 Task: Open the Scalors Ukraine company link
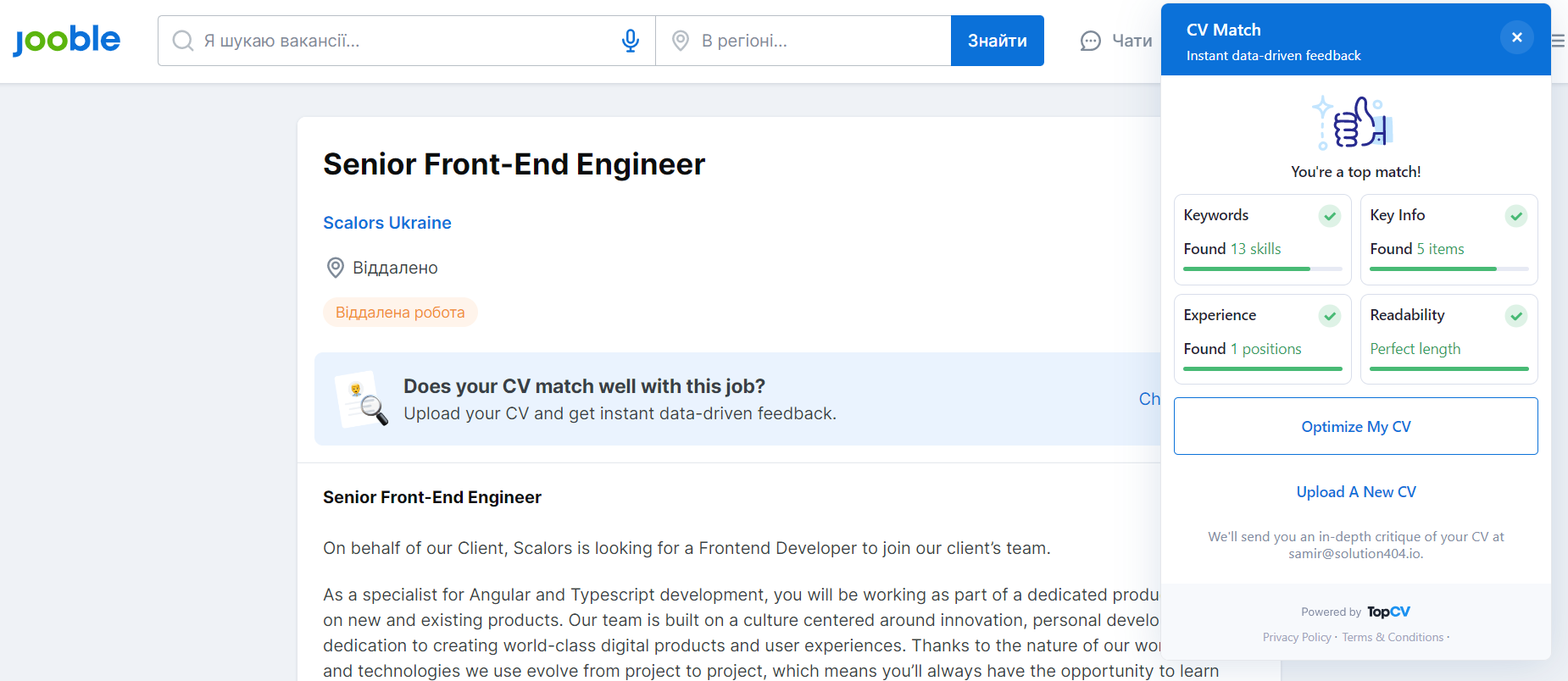(x=387, y=223)
